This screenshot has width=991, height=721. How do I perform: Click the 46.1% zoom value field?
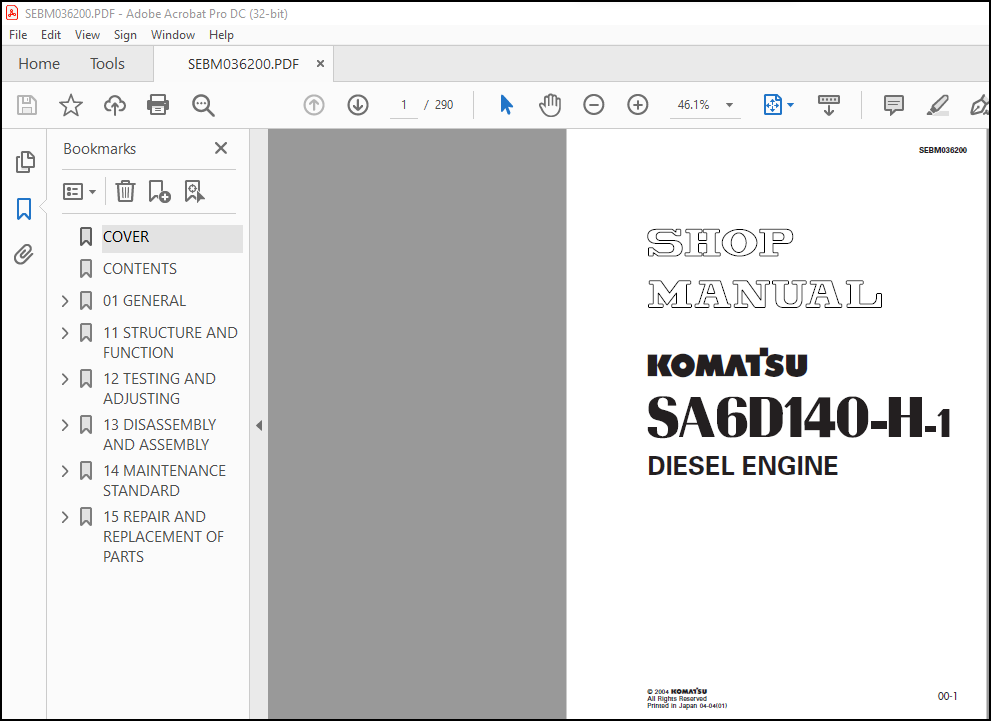693,105
